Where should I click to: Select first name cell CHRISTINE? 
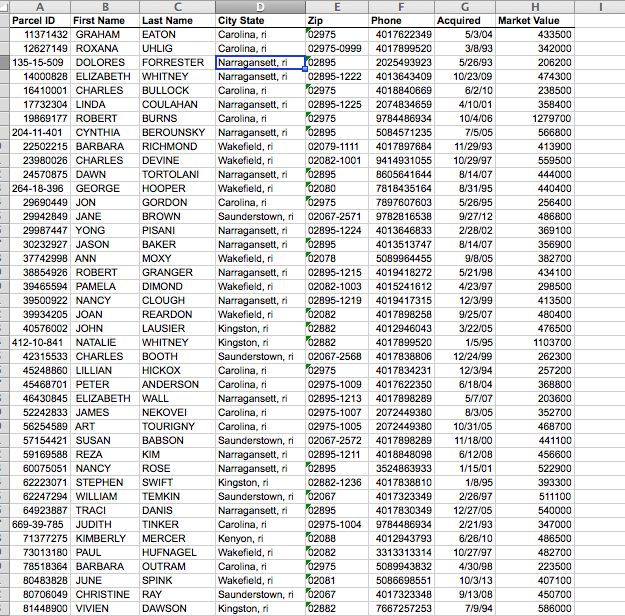click(105, 594)
